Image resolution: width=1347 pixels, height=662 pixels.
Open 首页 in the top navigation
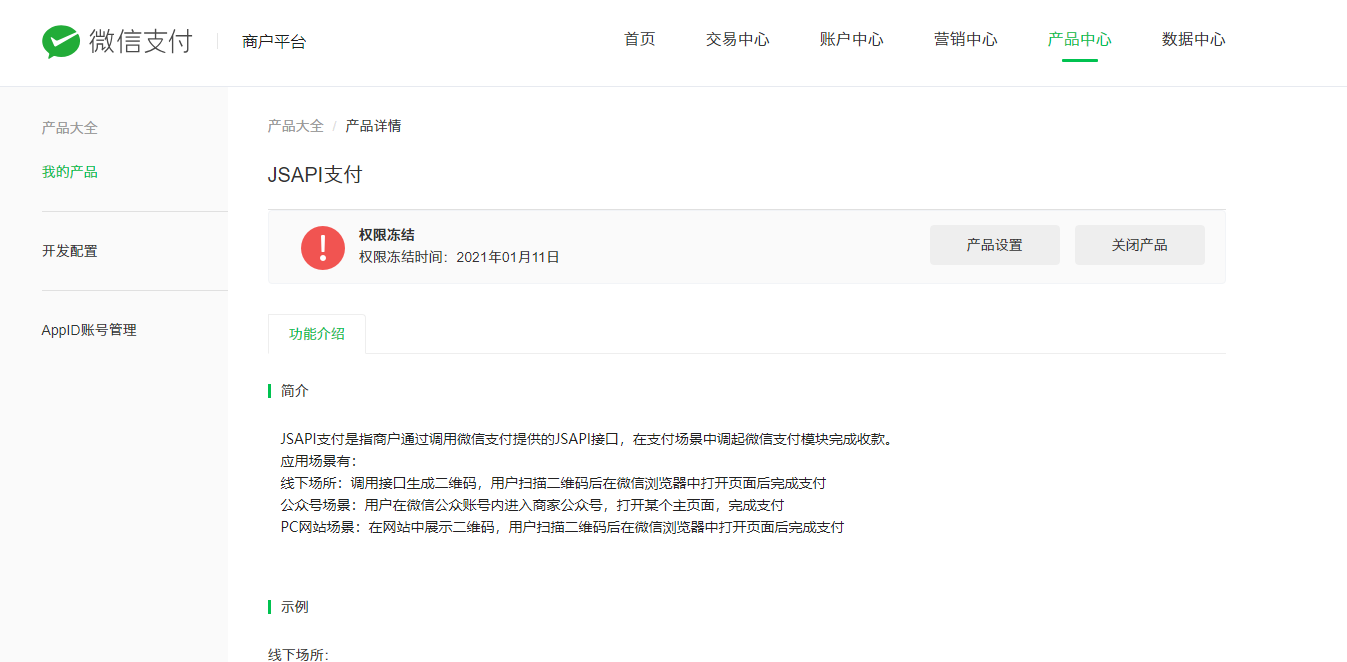click(640, 40)
